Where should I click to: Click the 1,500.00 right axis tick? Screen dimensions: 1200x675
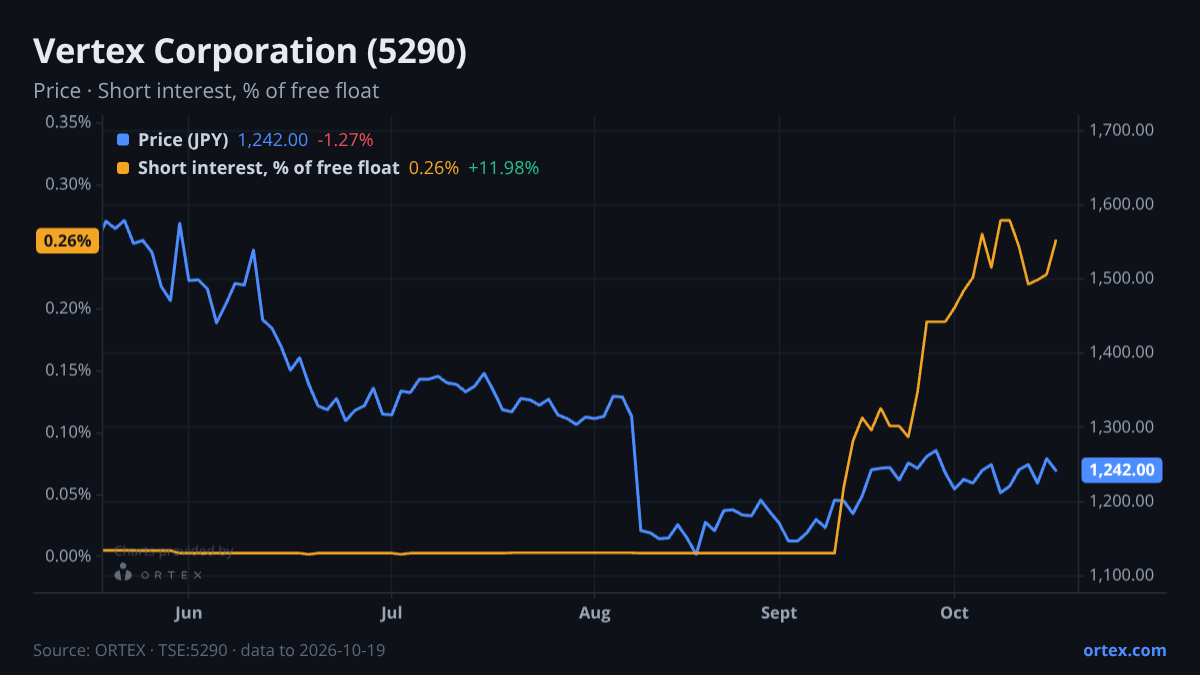tap(1122, 278)
